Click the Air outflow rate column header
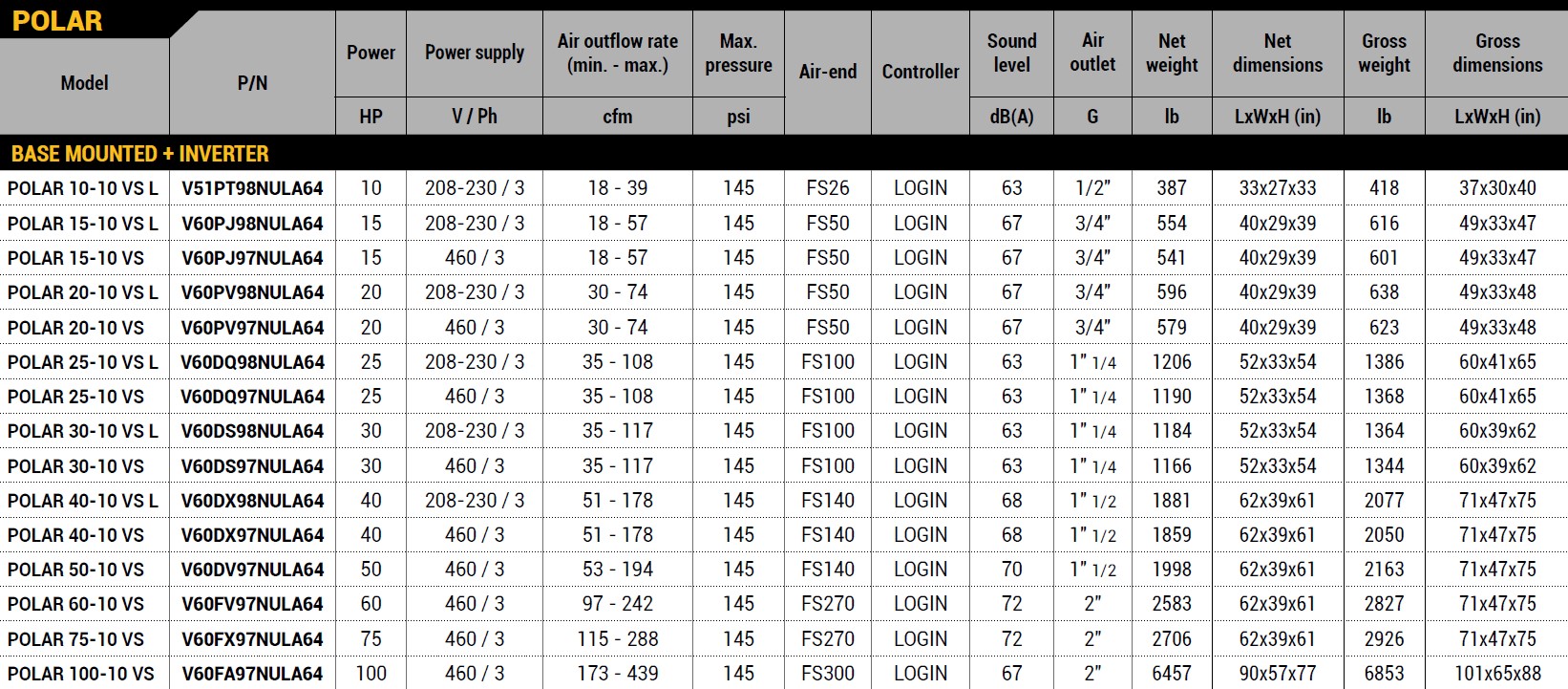Screen dimensions: 1568x689 (x=618, y=53)
